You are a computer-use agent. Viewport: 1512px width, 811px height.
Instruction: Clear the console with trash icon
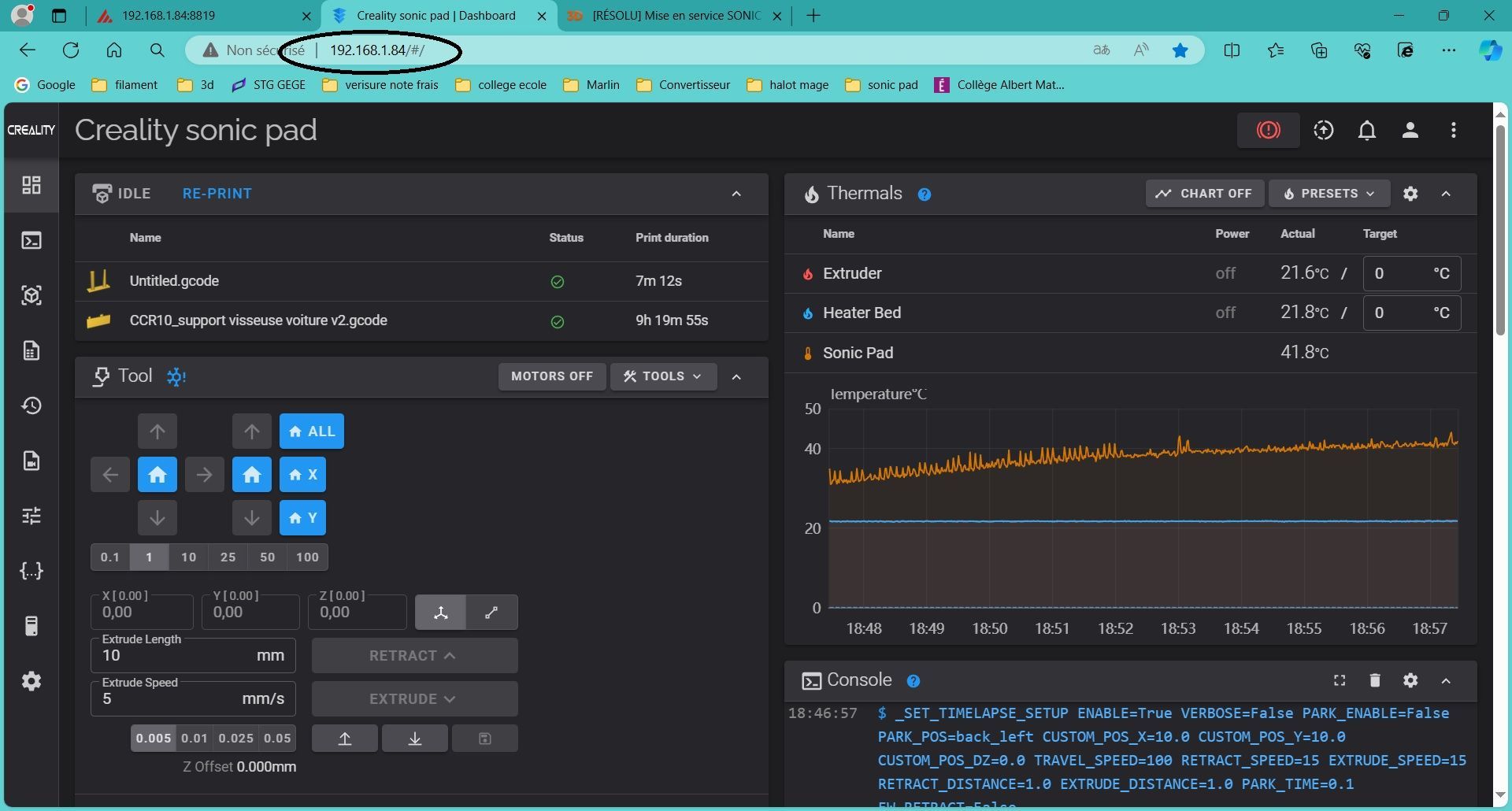pos(1374,680)
